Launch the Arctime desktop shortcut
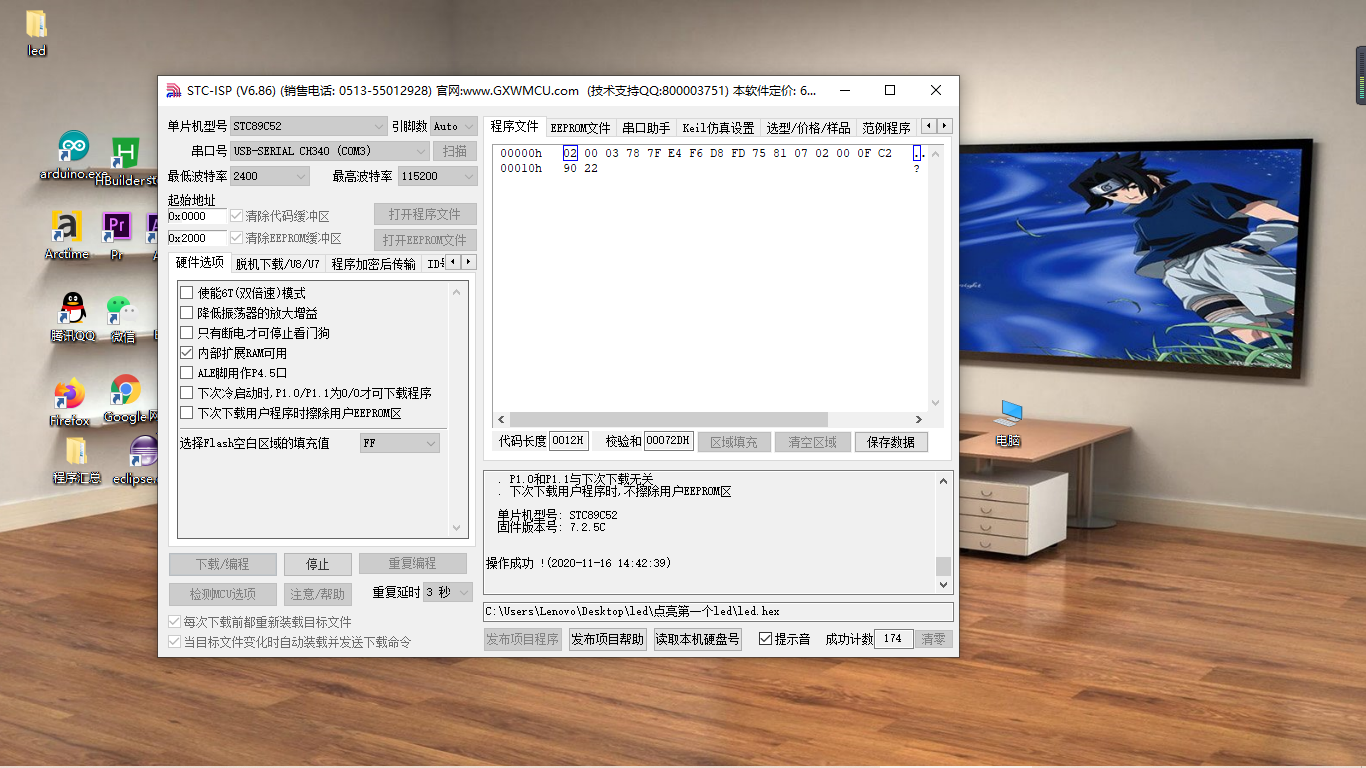The image size is (1366, 768). coord(66,236)
